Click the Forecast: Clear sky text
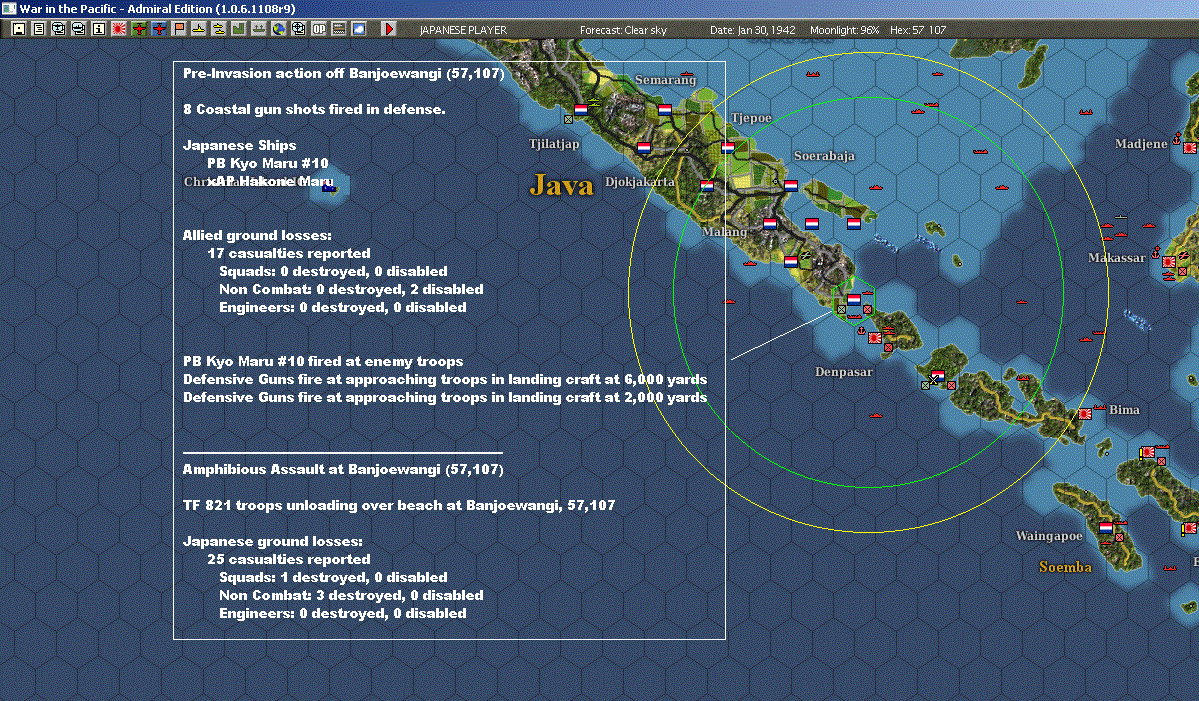 tap(623, 30)
